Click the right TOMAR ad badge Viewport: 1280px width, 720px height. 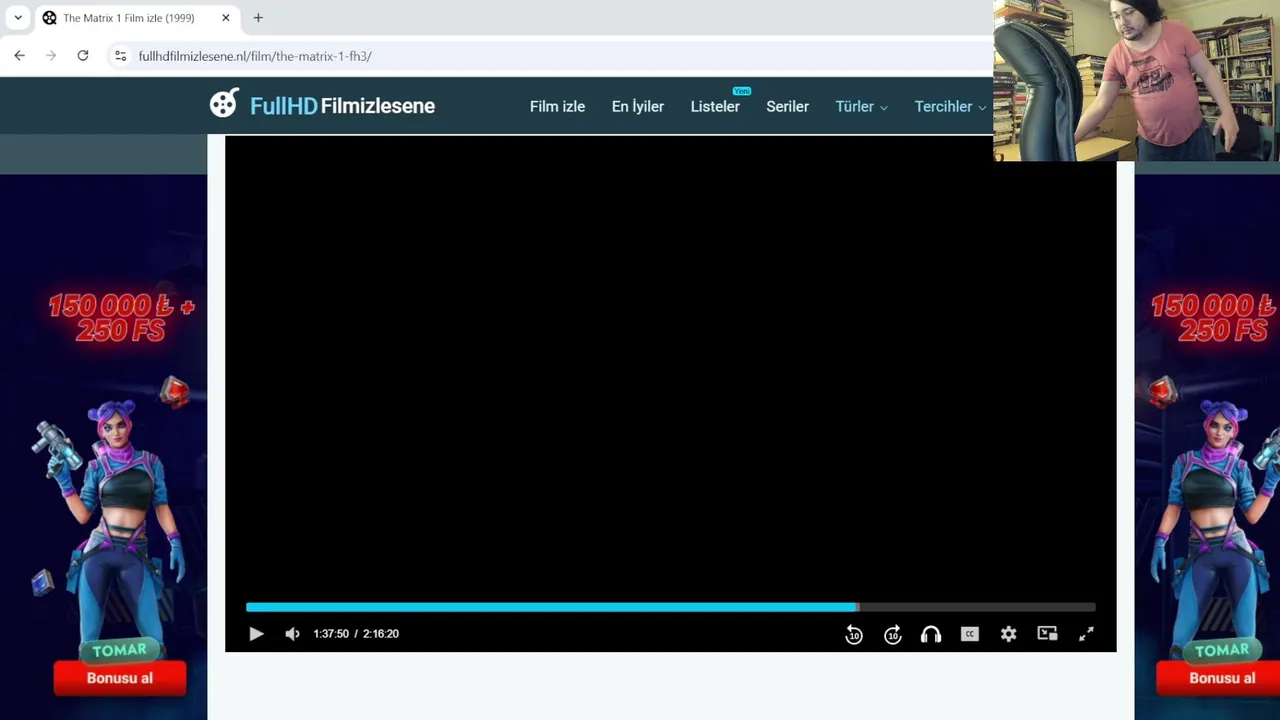[1221, 650]
